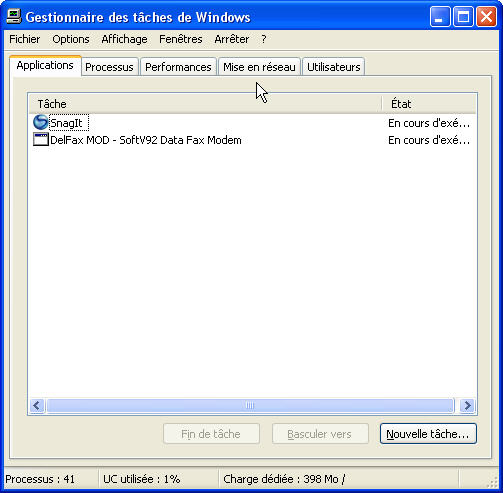The height and width of the screenshot is (493, 503).
Task: Open the Fichier menu
Action: [25, 39]
